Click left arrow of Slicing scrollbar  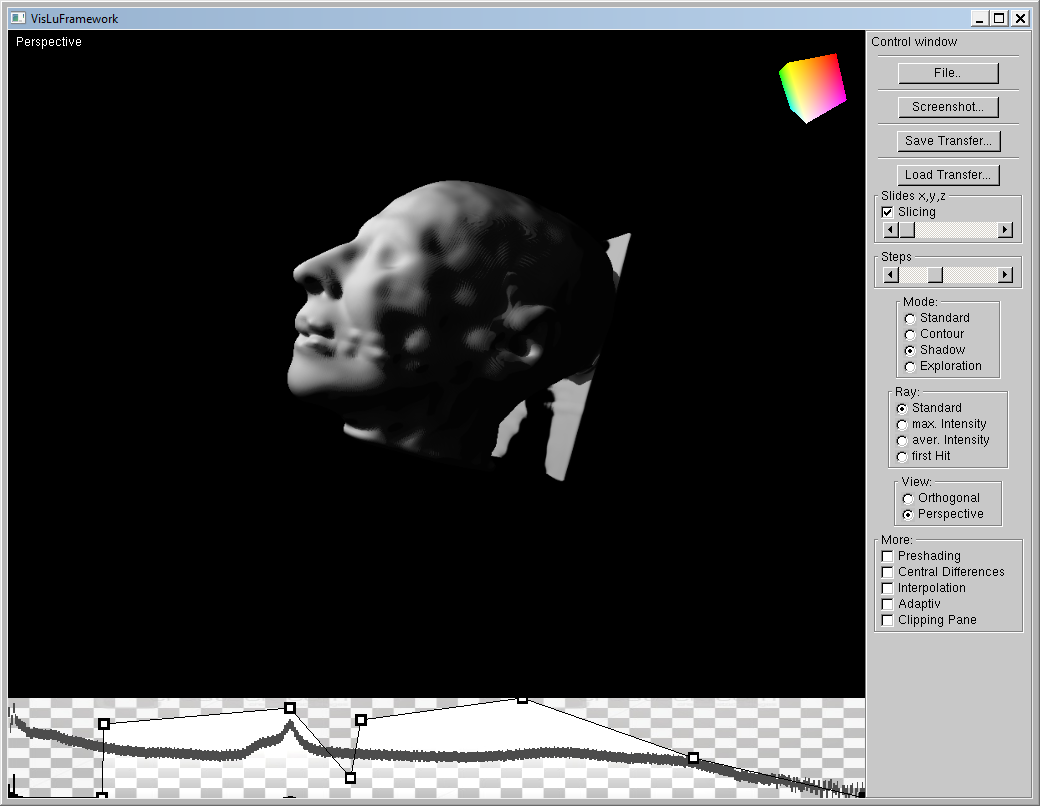(x=889, y=230)
